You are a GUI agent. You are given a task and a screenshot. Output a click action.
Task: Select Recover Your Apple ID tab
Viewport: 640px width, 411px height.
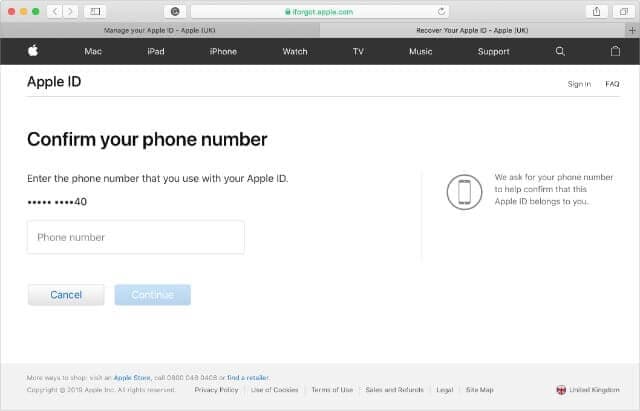click(472, 30)
